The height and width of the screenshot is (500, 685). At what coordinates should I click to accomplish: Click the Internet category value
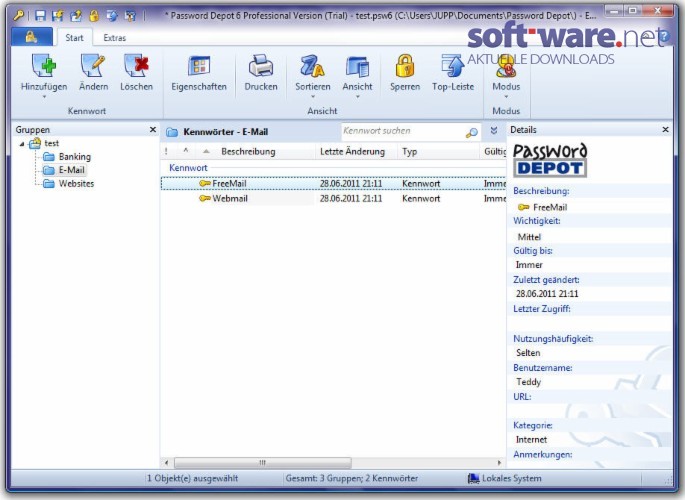click(531, 440)
